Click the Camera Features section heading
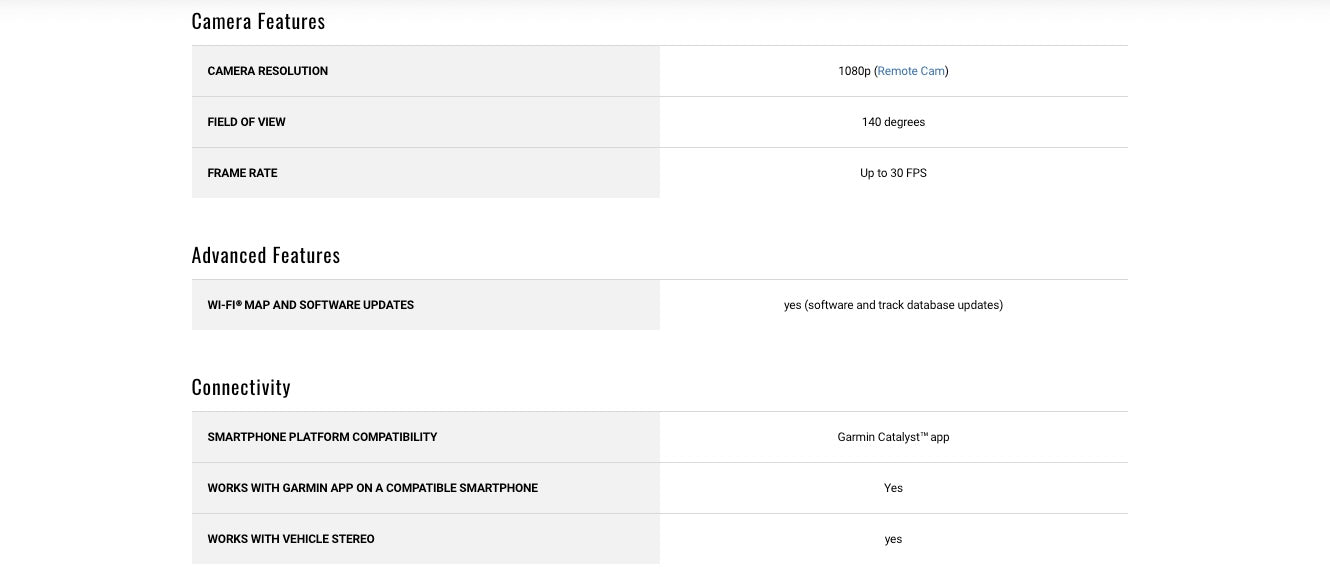1330x581 pixels. point(258,21)
